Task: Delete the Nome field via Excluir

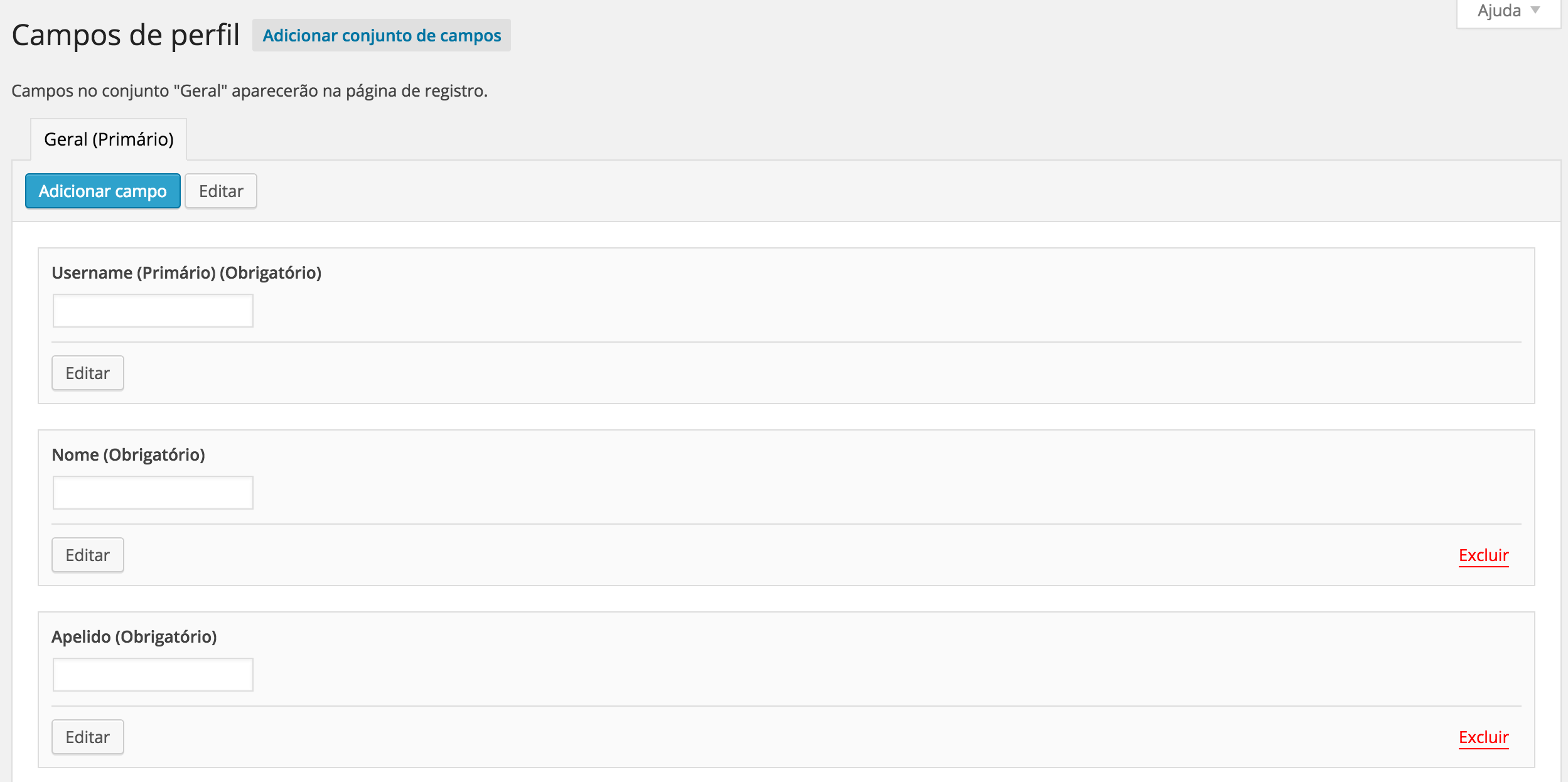Action: click(1483, 555)
